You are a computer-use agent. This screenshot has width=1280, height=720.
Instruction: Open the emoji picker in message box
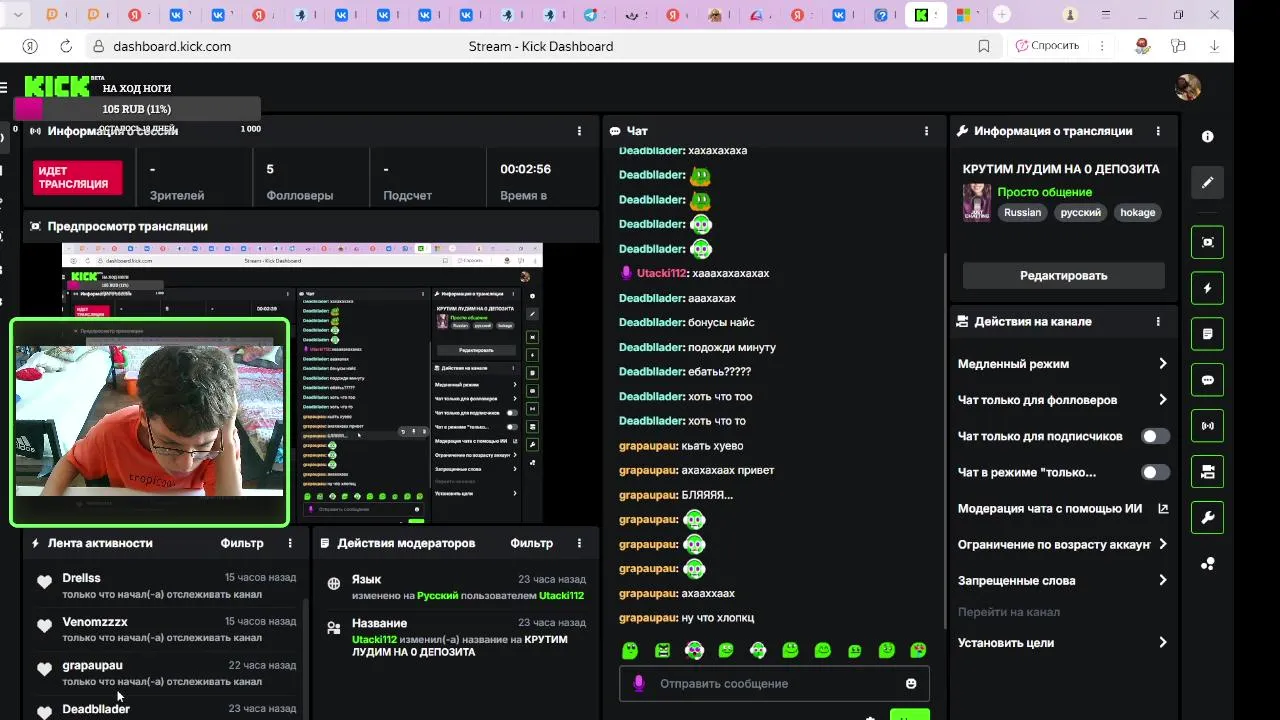pyautogui.click(x=911, y=684)
